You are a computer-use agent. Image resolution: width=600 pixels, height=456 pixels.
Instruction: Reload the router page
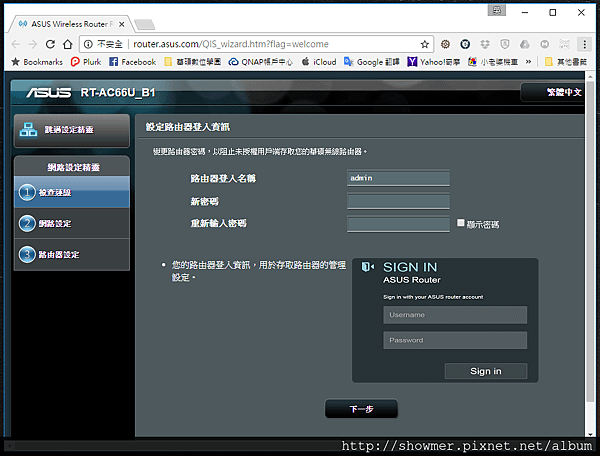pos(50,44)
